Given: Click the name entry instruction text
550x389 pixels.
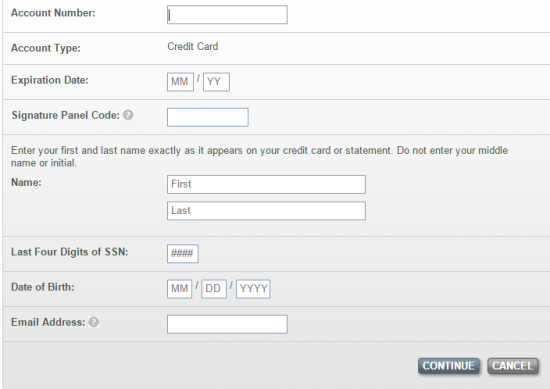Looking at the screenshot, I should [260, 156].
